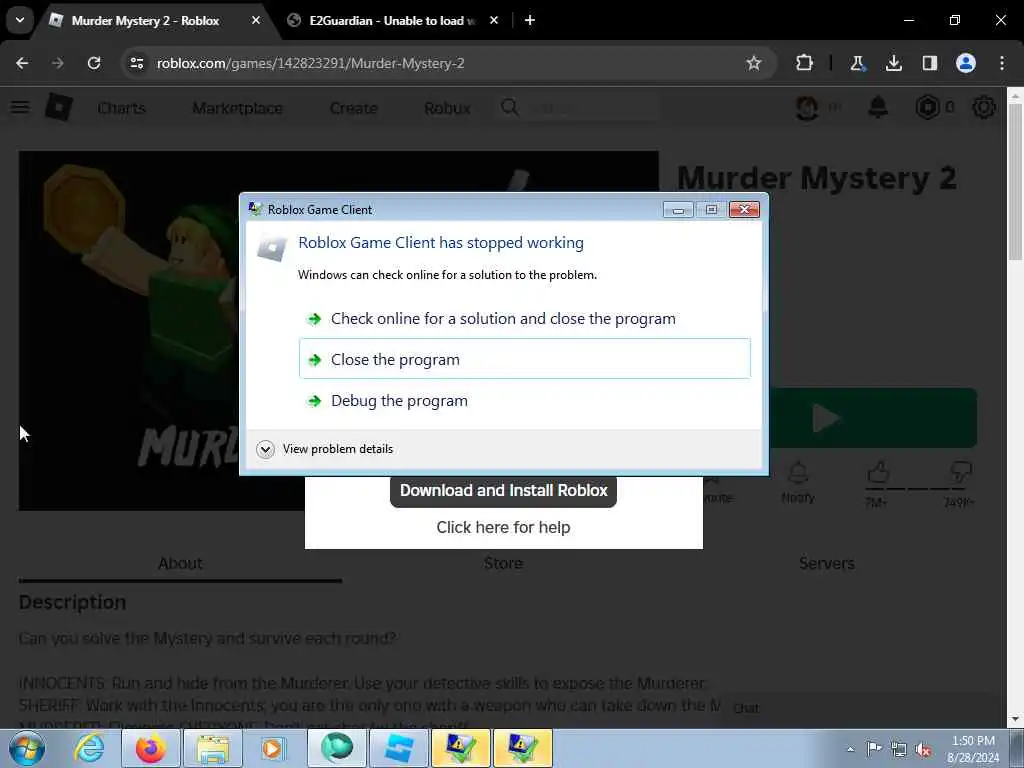
Task: Open Windows Media Player from taskbar
Action: click(272, 748)
